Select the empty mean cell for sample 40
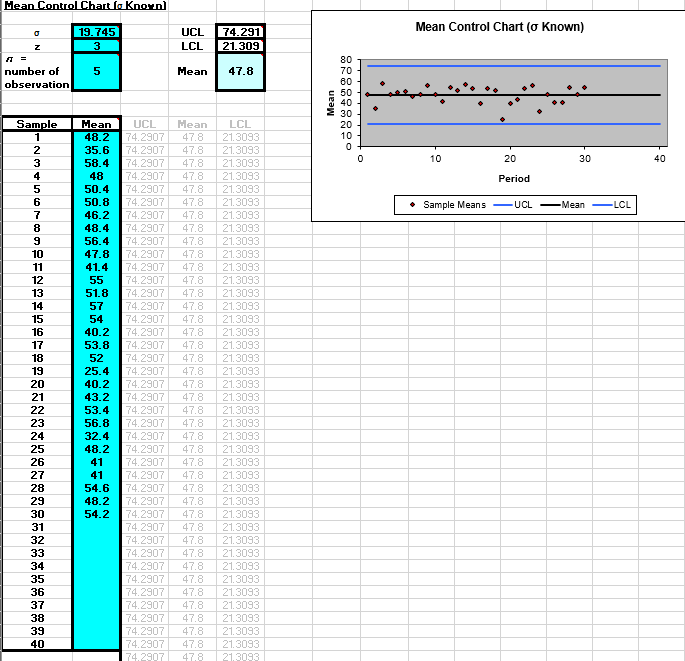The image size is (685, 661). click(97, 644)
